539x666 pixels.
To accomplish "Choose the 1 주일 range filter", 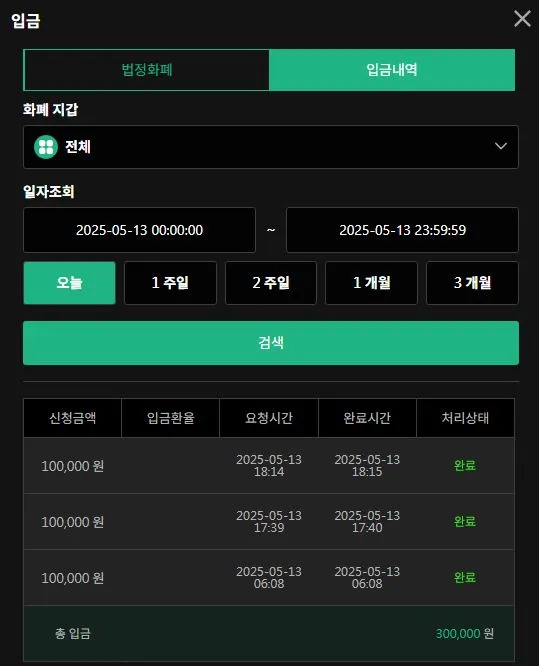I will [x=170, y=283].
